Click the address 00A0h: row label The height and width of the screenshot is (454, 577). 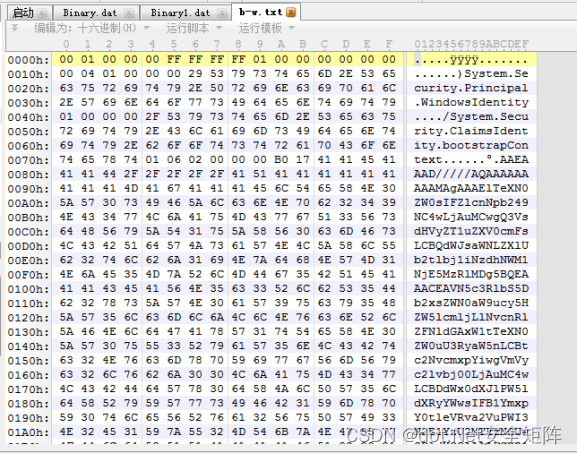point(28,203)
